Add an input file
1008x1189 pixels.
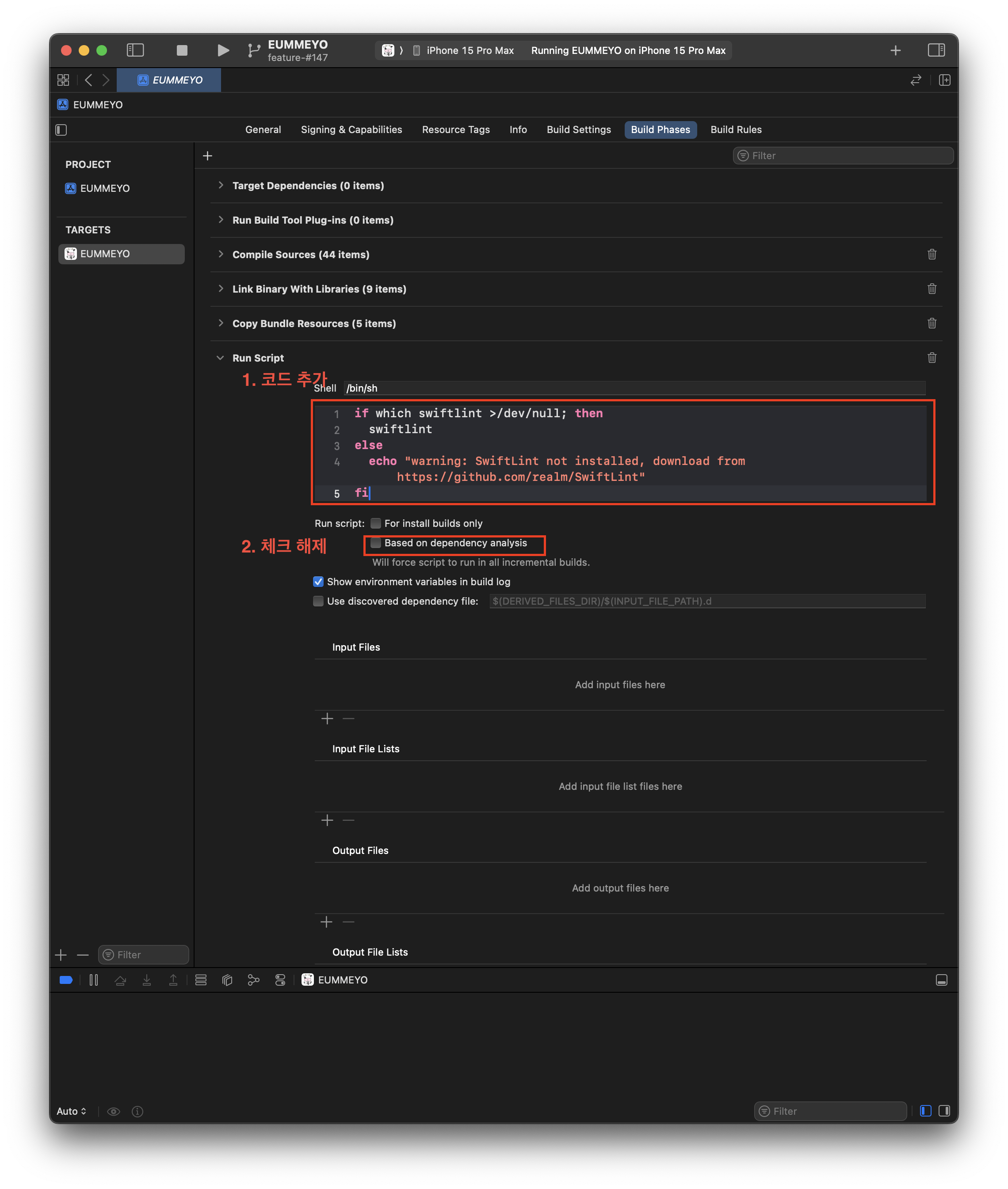[327, 718]
